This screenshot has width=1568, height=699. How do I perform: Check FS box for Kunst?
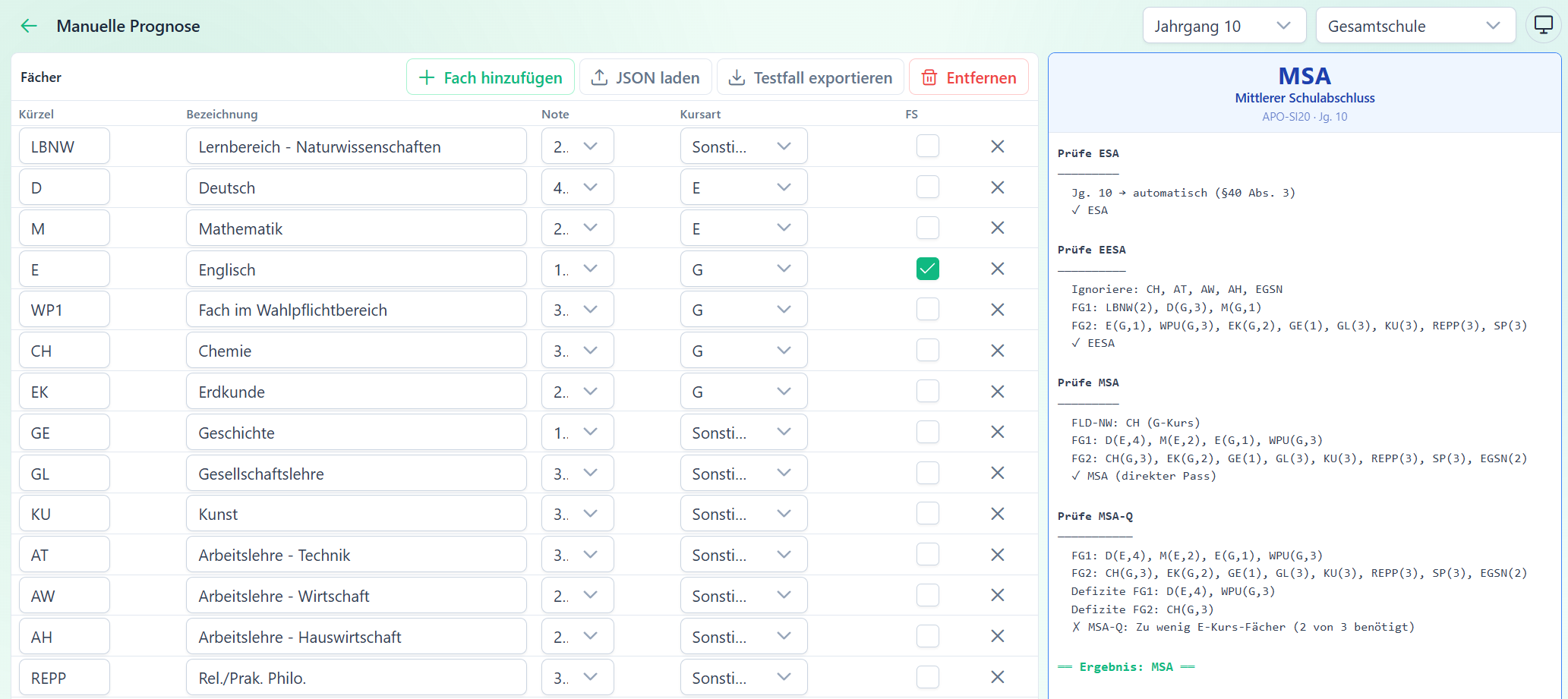click(928, 513)
